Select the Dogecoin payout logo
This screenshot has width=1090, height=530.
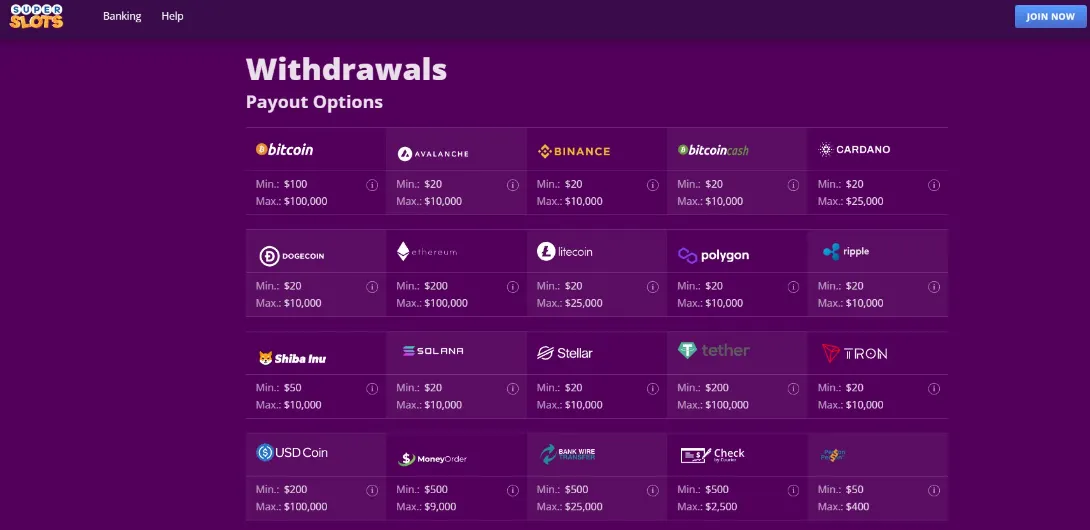point(292,256)
